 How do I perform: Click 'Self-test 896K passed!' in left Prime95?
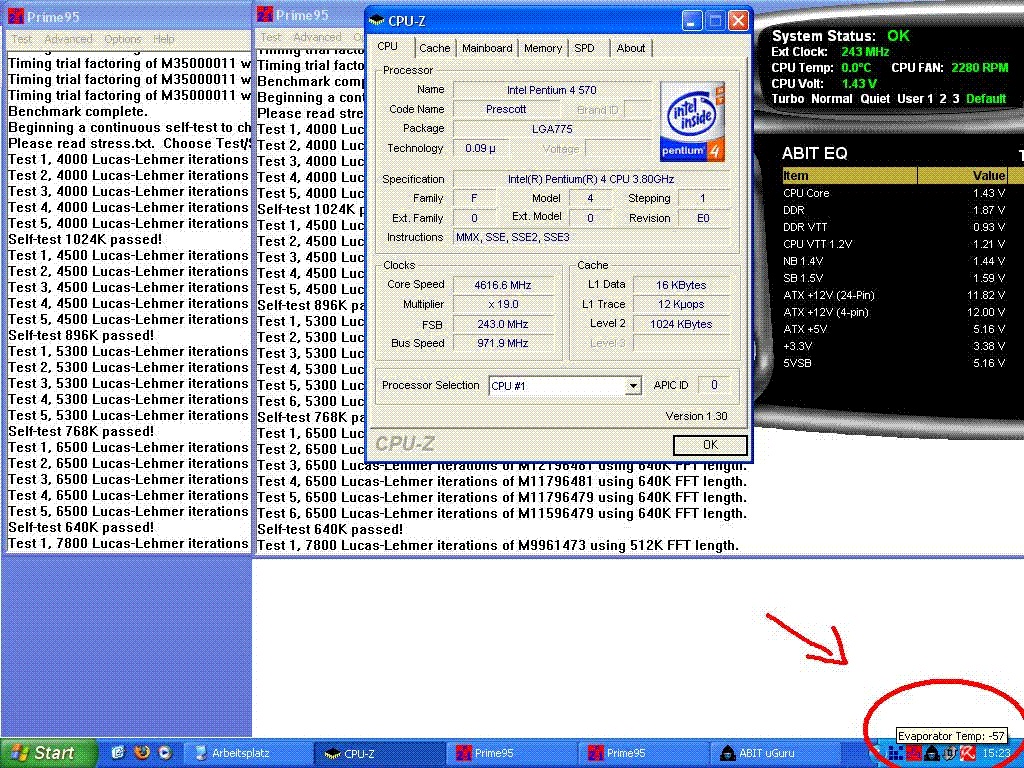coord(81,336)
